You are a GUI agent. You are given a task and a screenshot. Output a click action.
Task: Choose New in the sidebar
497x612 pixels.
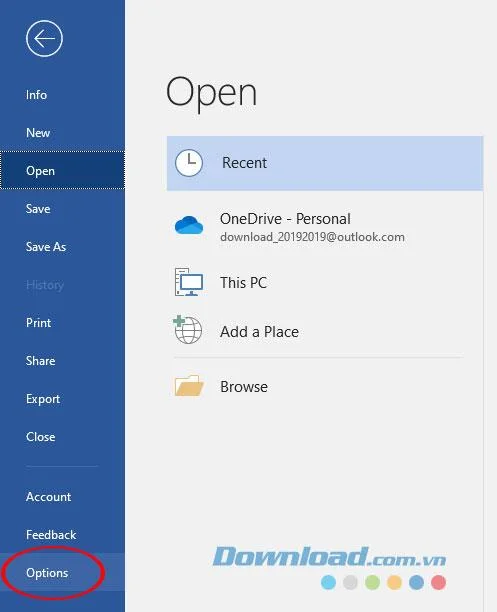[62, 133]
